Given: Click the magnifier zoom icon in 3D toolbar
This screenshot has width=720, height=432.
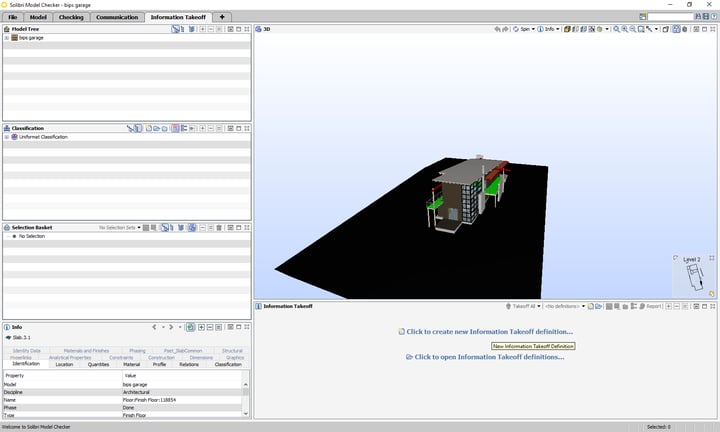Looking at the screenshot, I should coord(617,29).
